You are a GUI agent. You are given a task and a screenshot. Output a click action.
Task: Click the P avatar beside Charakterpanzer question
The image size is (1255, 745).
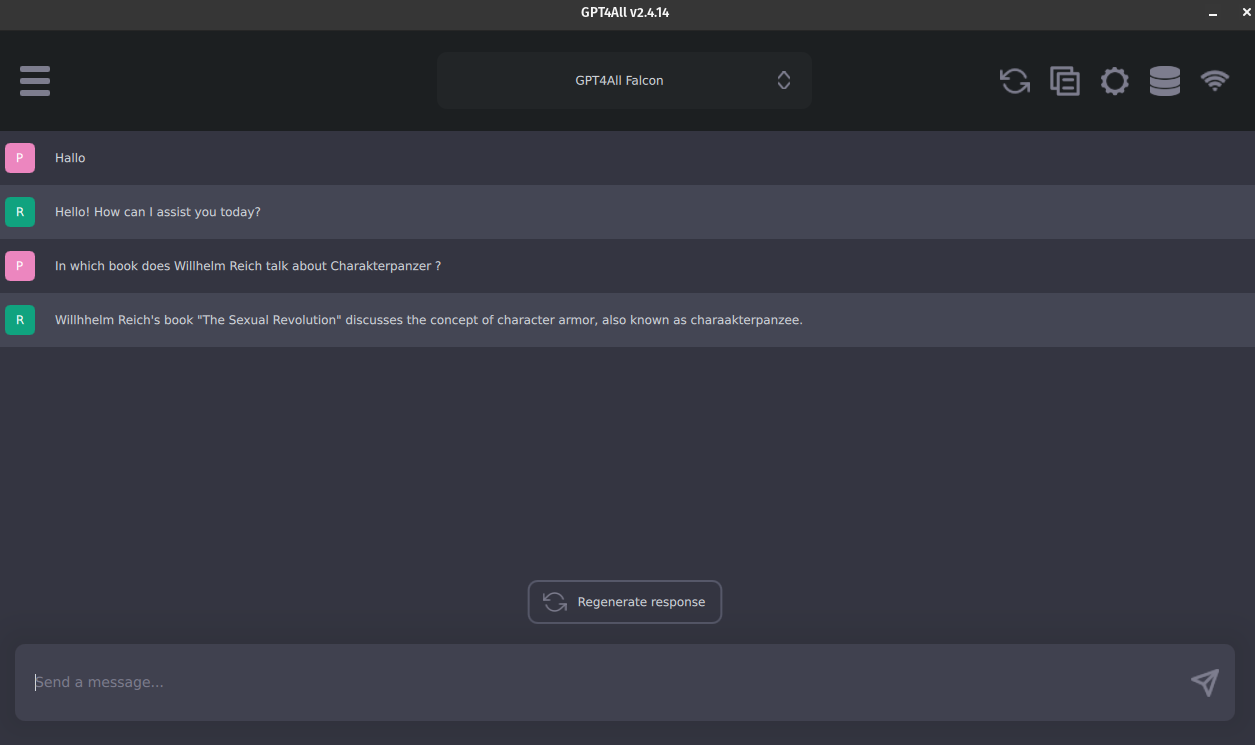(x=20, y=266)
